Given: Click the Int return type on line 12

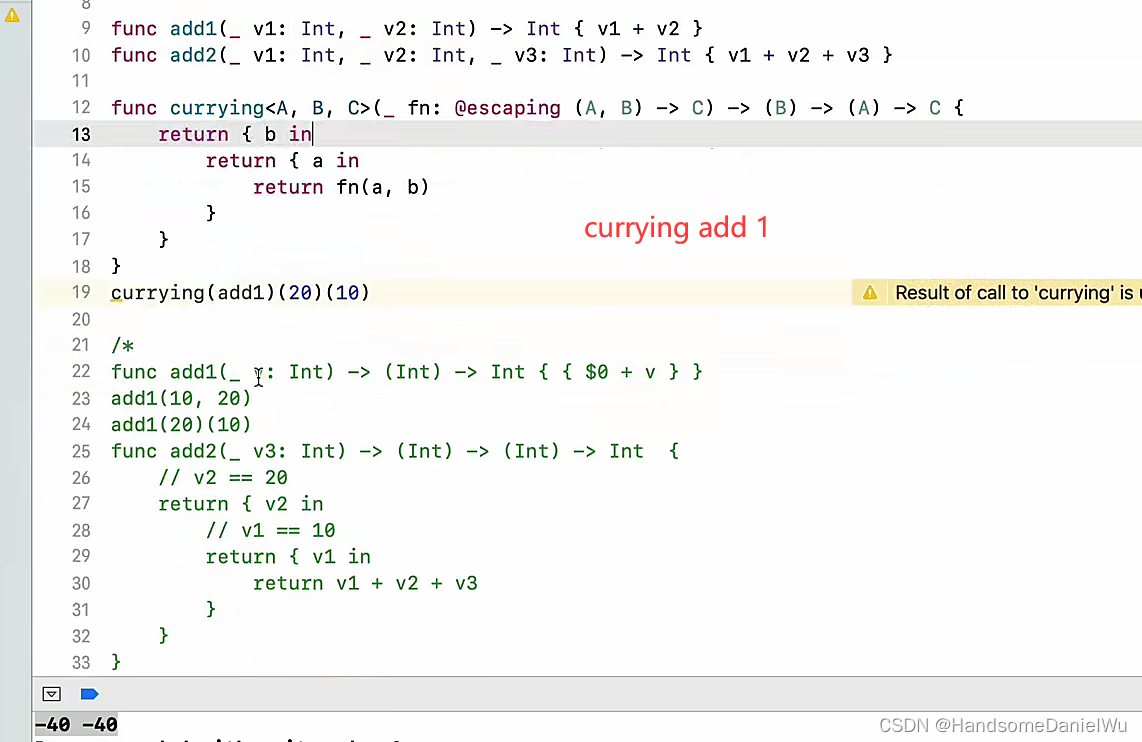Looking at the screenshot, I should click(934, 107).
